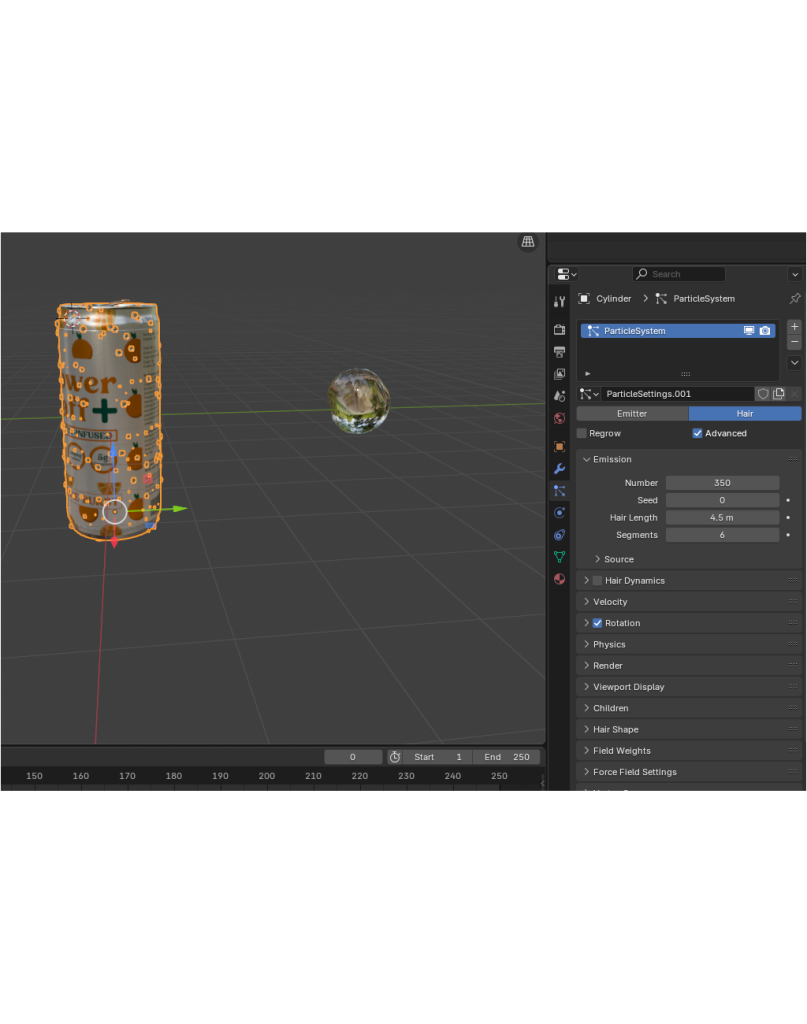Screen dimensions: 807x1024
Task: Toggle ParticleSystem render camera visibility
Action: point(765,331)
